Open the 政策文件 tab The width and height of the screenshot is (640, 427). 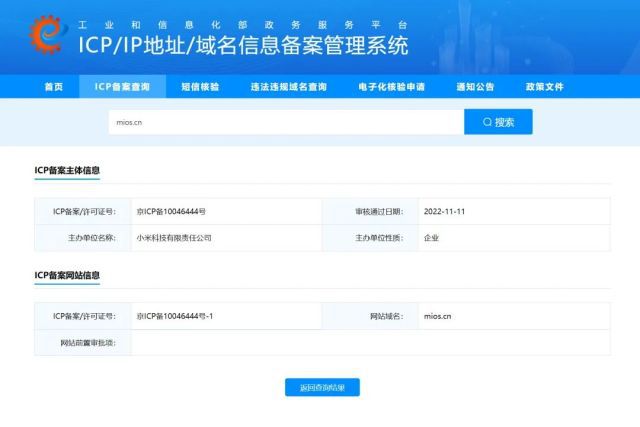[544, 87]
